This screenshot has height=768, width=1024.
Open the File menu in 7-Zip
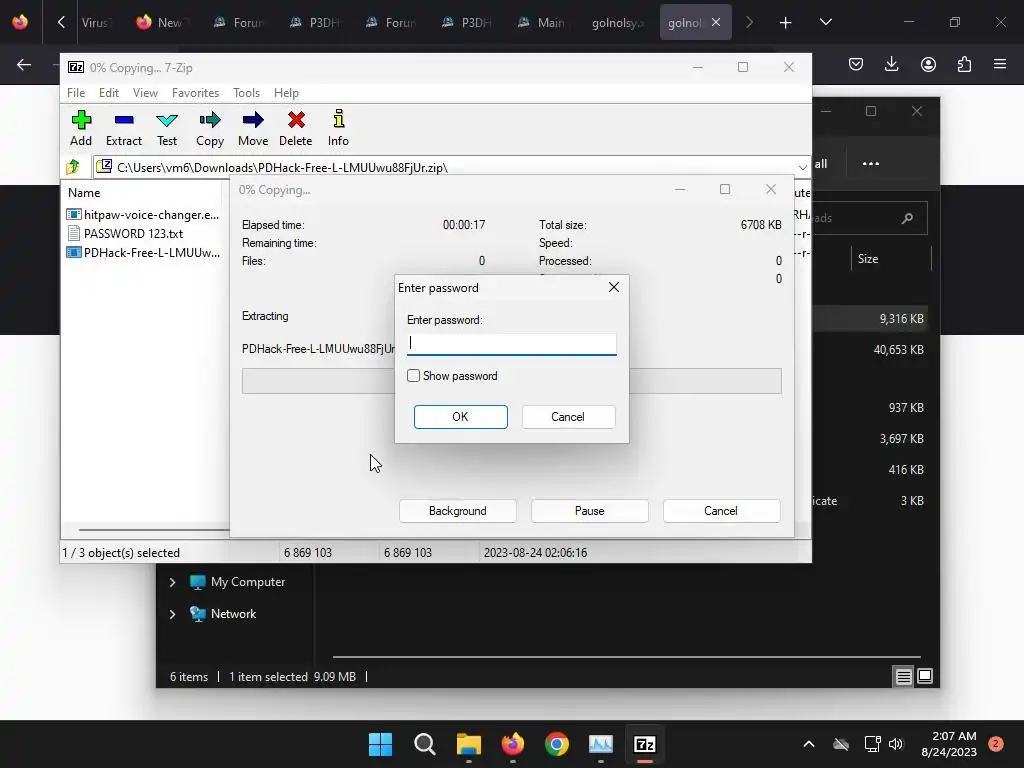[76, 93]
